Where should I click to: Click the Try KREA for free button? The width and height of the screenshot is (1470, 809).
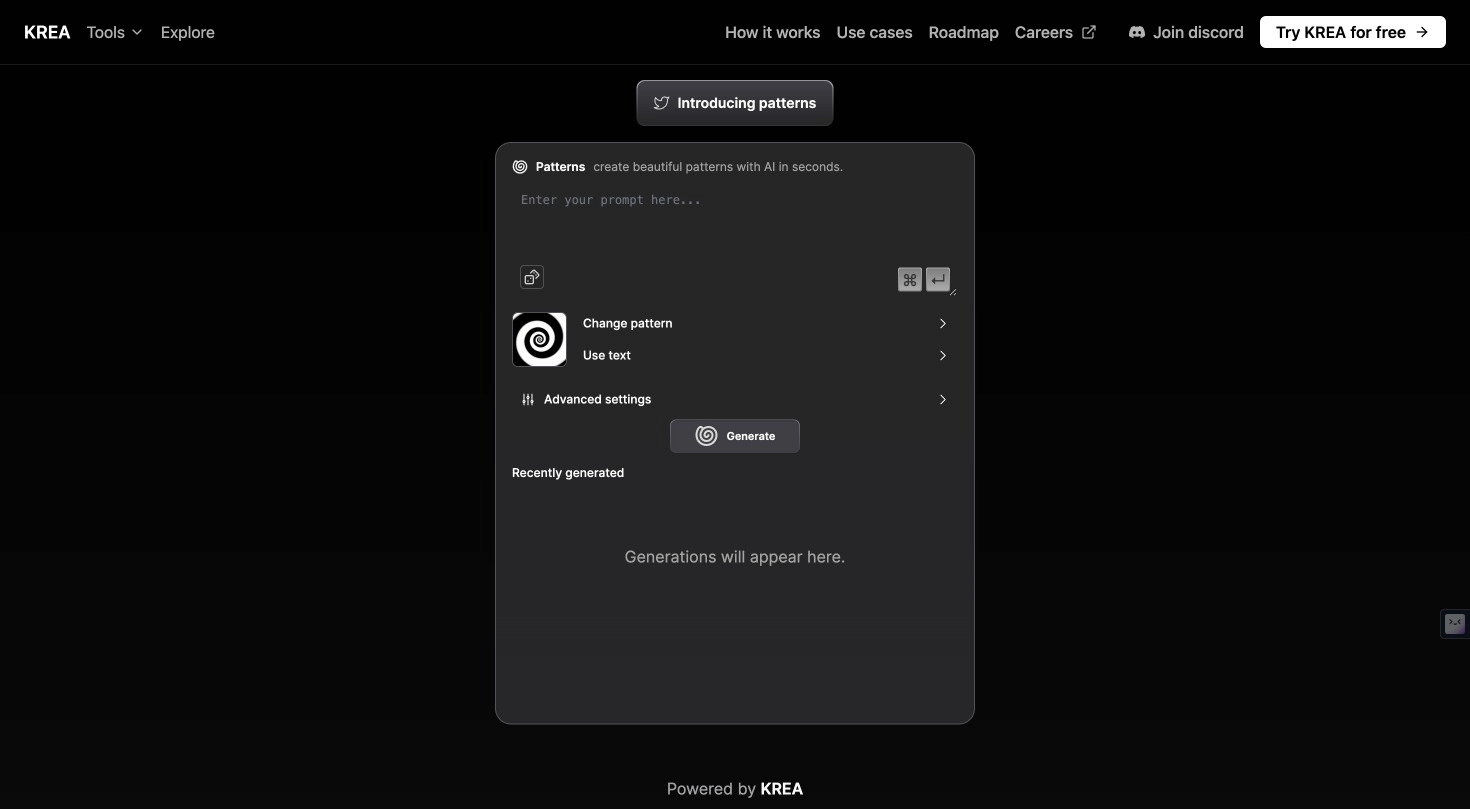click(1352, 32)
